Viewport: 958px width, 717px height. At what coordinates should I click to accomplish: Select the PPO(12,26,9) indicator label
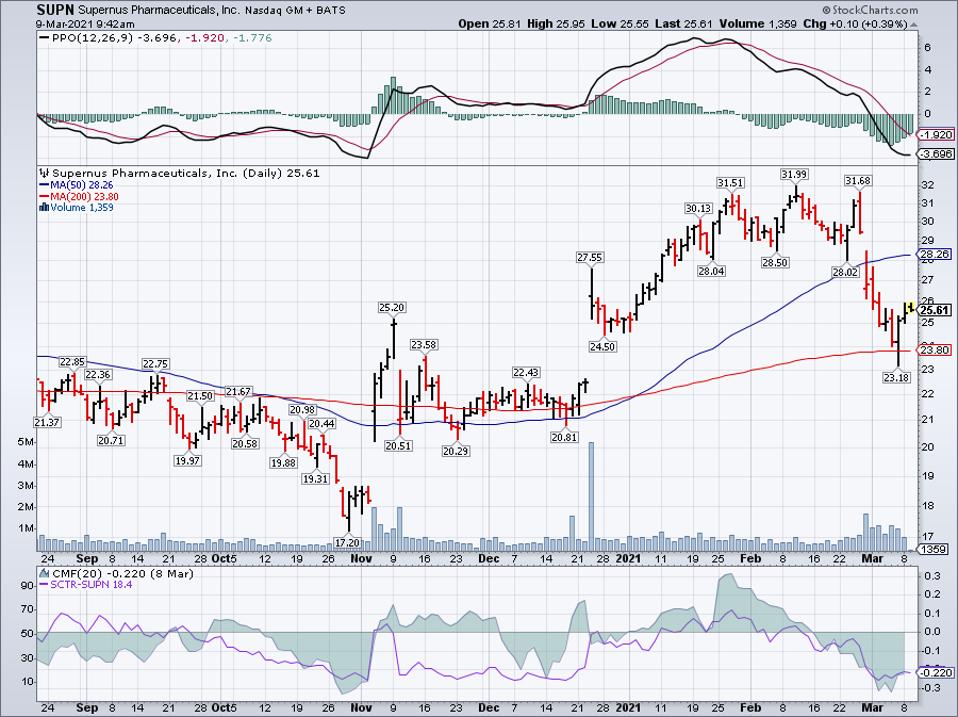(92, 38)
